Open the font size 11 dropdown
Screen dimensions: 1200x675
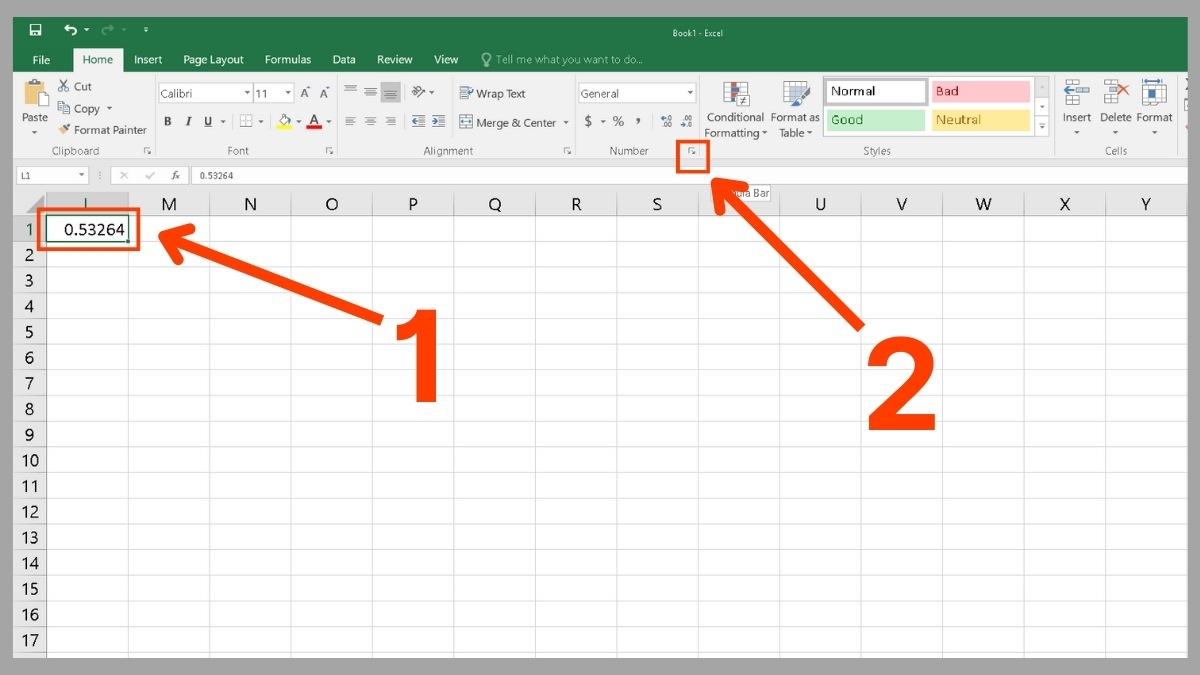[x=288, y=93]
